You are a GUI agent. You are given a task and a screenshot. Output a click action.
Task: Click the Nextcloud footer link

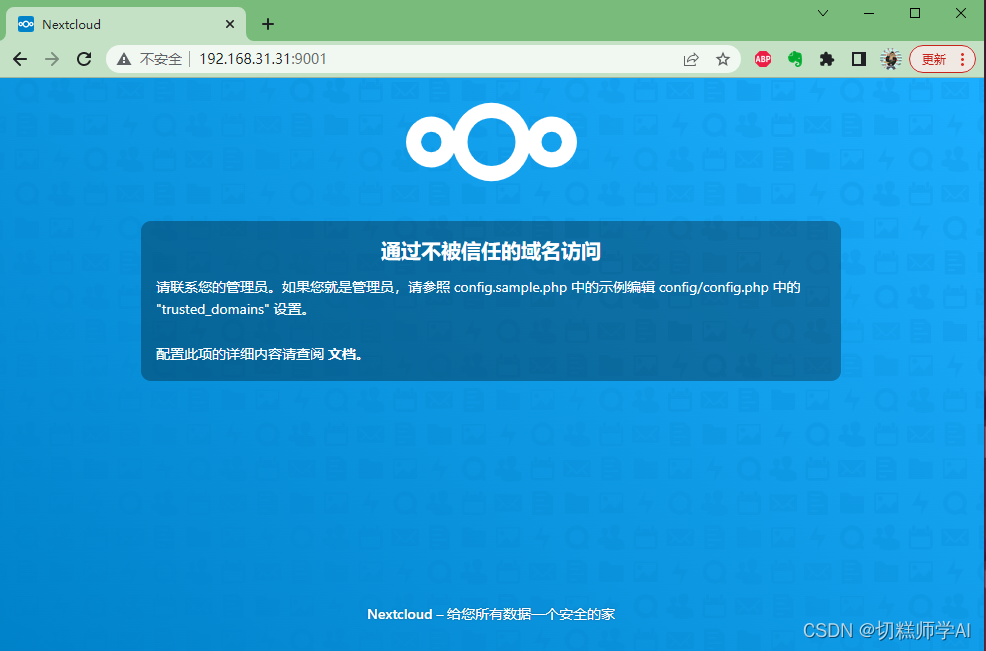point(400,615)
